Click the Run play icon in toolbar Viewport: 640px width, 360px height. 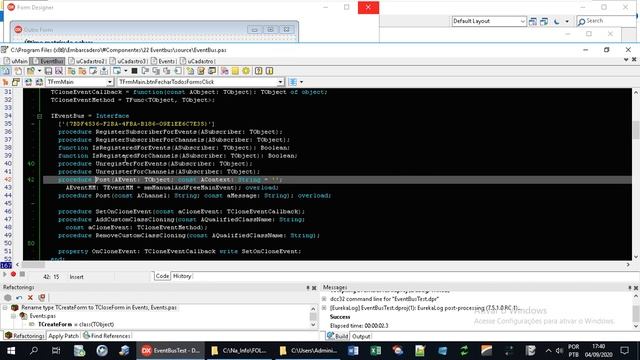tap(117, 71)
